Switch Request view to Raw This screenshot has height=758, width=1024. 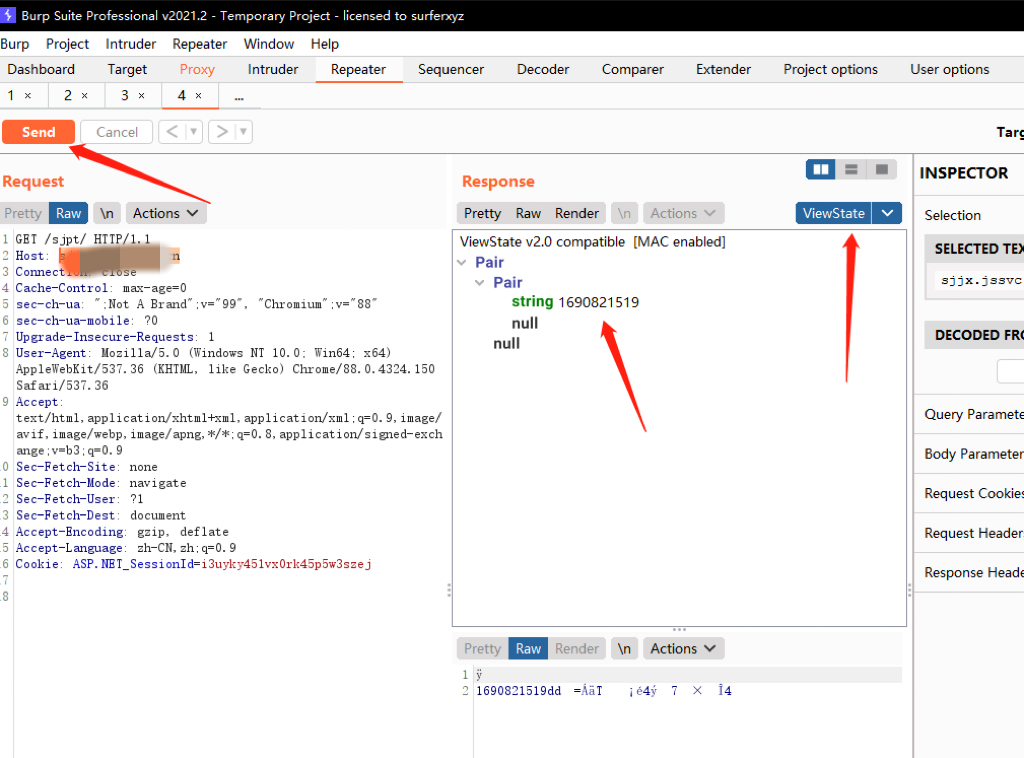point(68,213)
